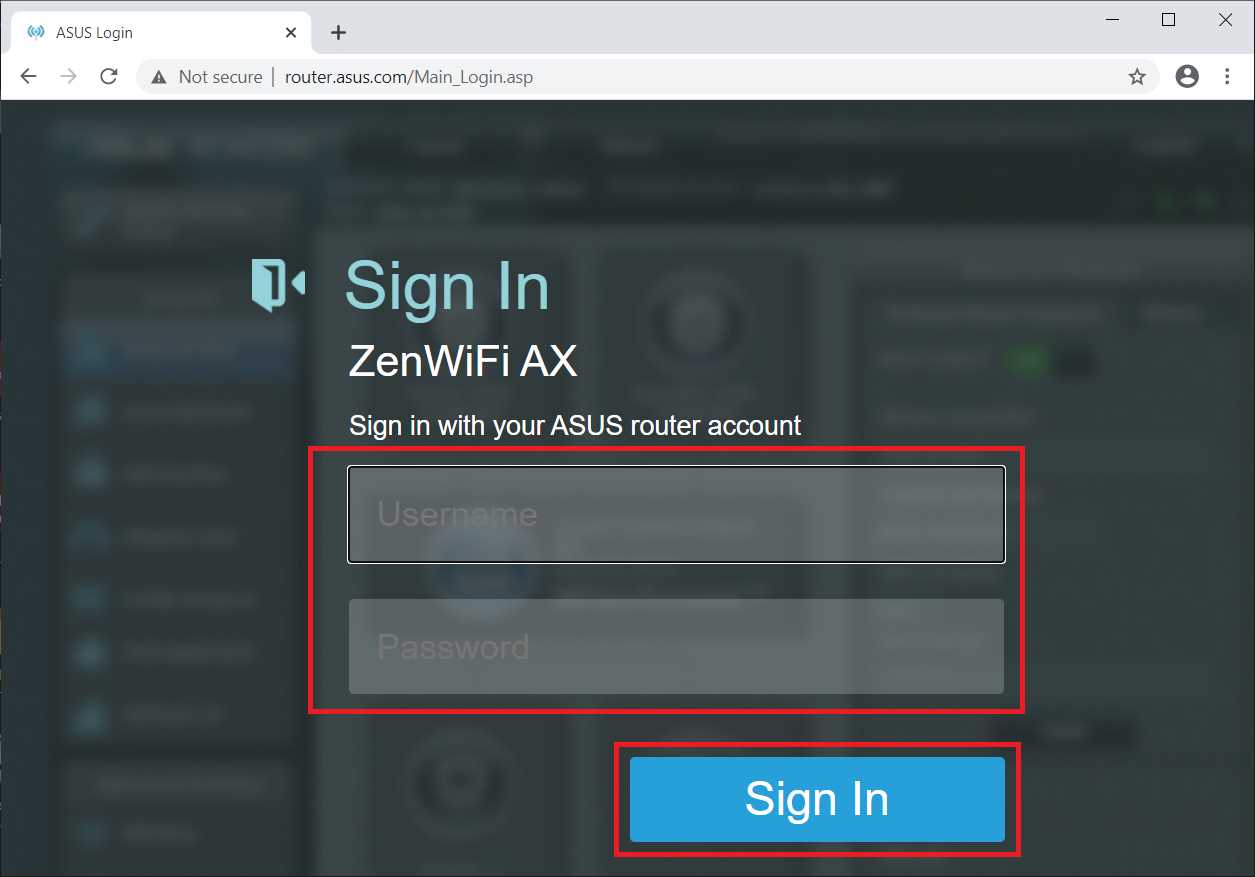
Task: Reload the router login page
Action: point(109,77)
